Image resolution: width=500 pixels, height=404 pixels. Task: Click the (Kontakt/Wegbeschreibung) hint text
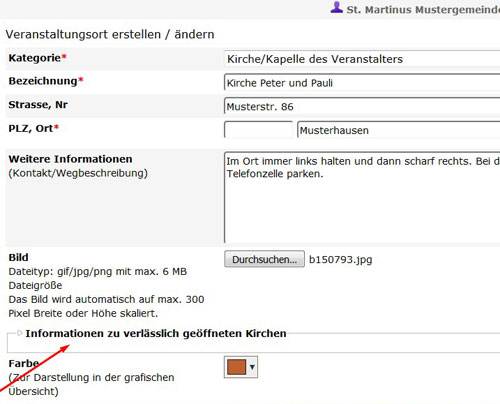pyautogui.click(x=78, y=173)
